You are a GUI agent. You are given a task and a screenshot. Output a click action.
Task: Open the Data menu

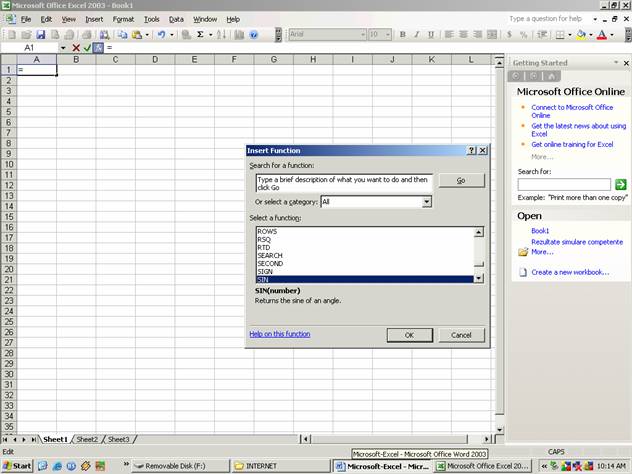[176, 19]
